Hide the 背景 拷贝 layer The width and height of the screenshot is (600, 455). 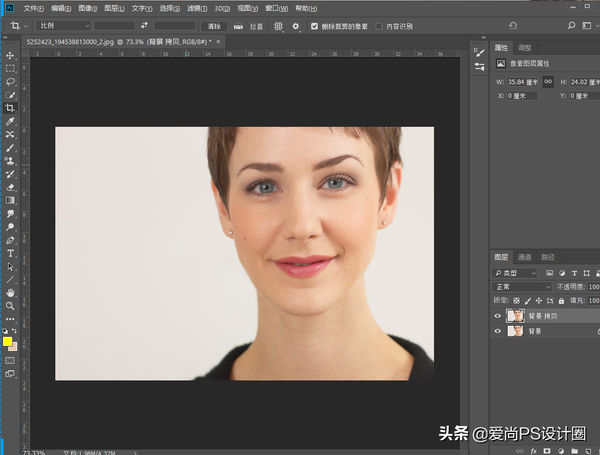(x=498, y=315)
